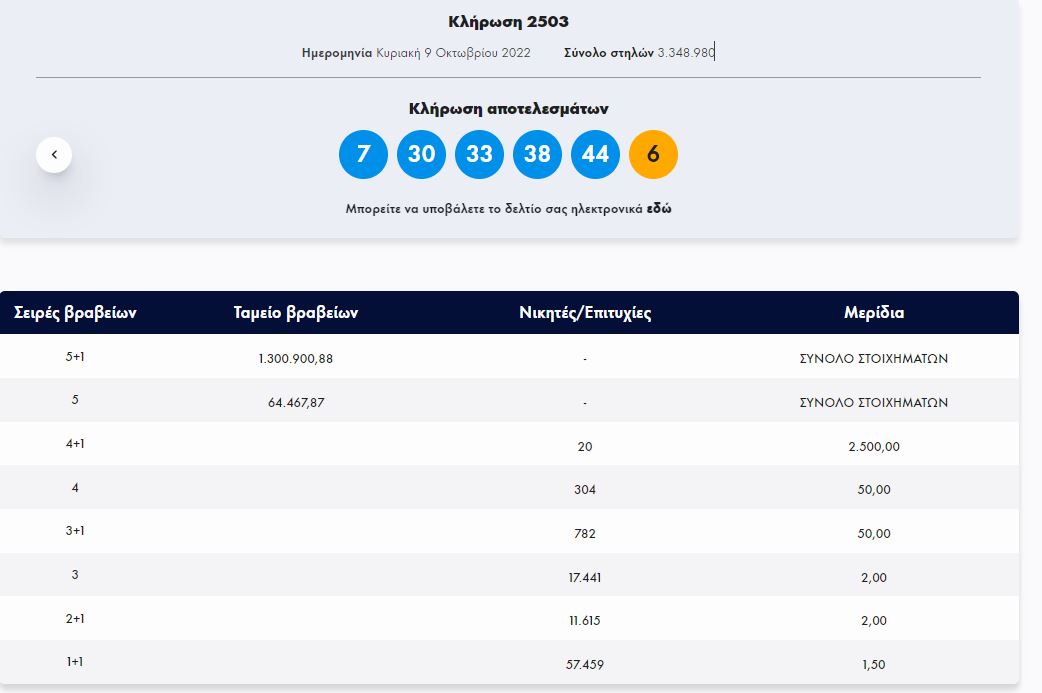Click the 'Νικητές/Επιτυχίες' column header
This screenshot has width=1042, height=693.
pos(585,313)
